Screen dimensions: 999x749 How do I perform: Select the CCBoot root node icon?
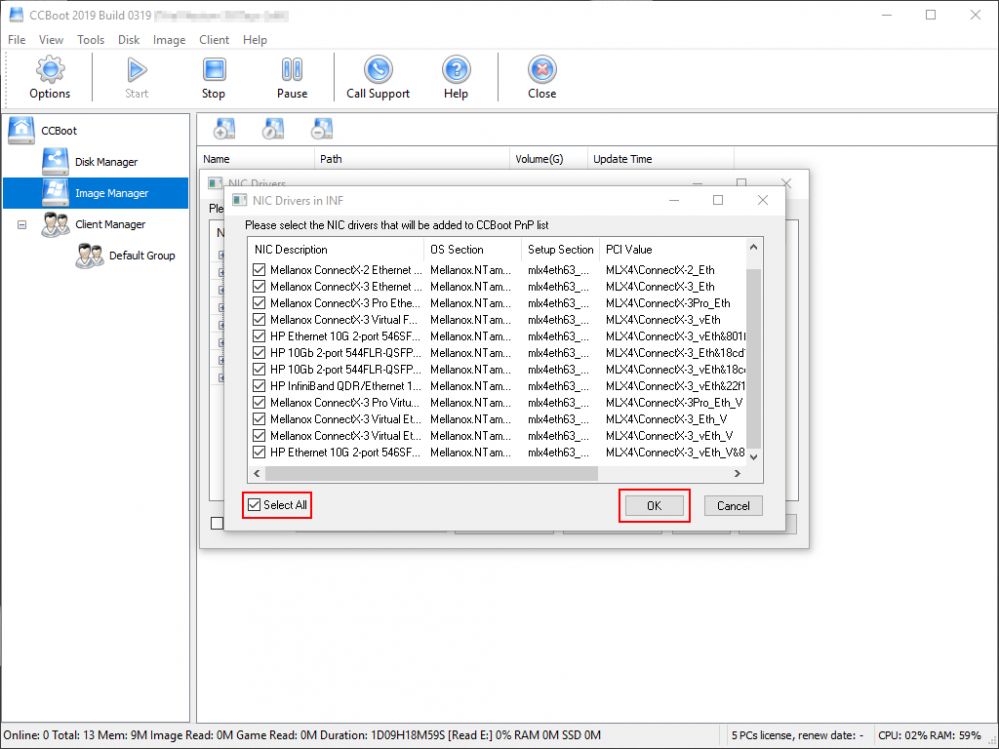(x=21, y=131)
